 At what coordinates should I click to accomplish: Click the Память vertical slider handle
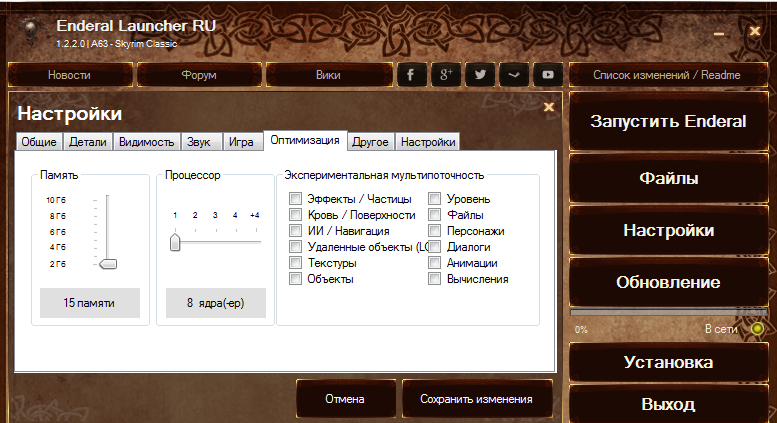coord(108,263)
